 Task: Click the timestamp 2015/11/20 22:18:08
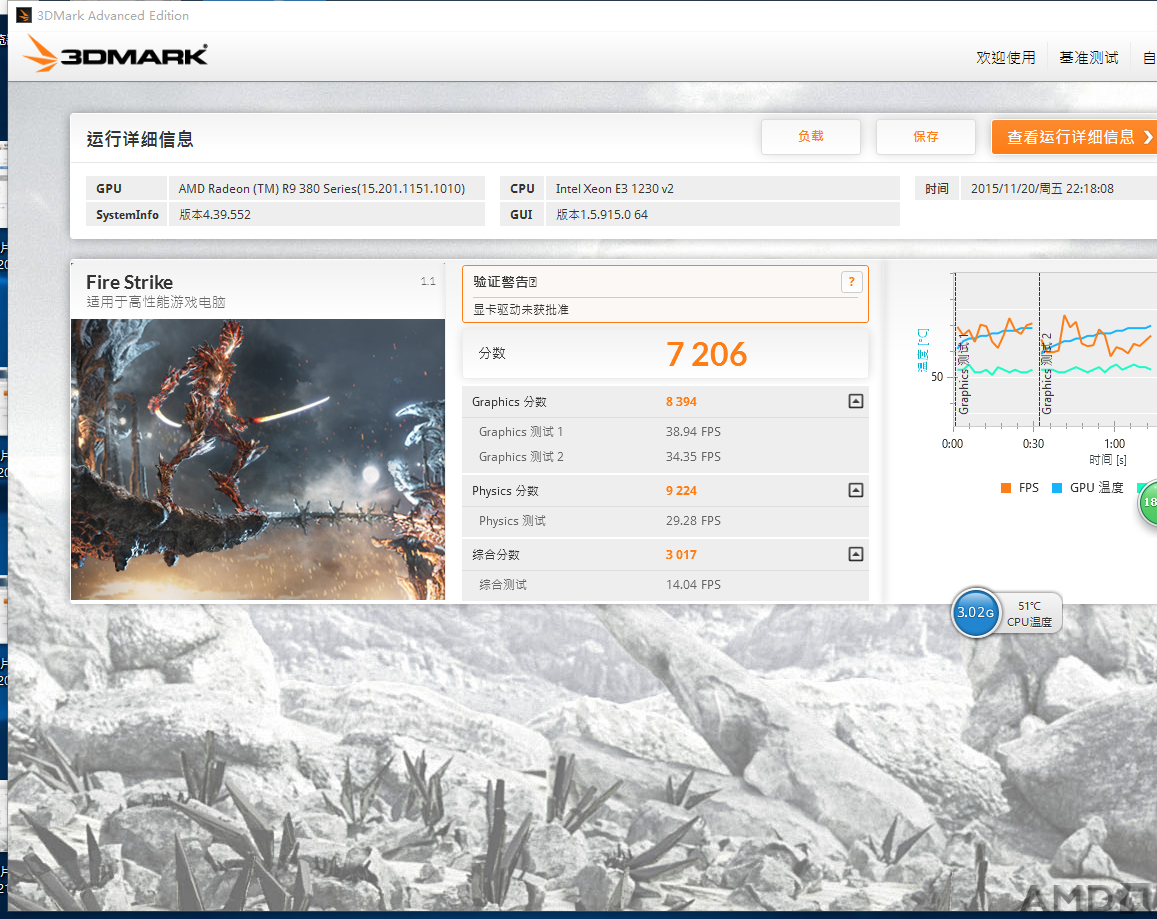[x=1042, y=188]
